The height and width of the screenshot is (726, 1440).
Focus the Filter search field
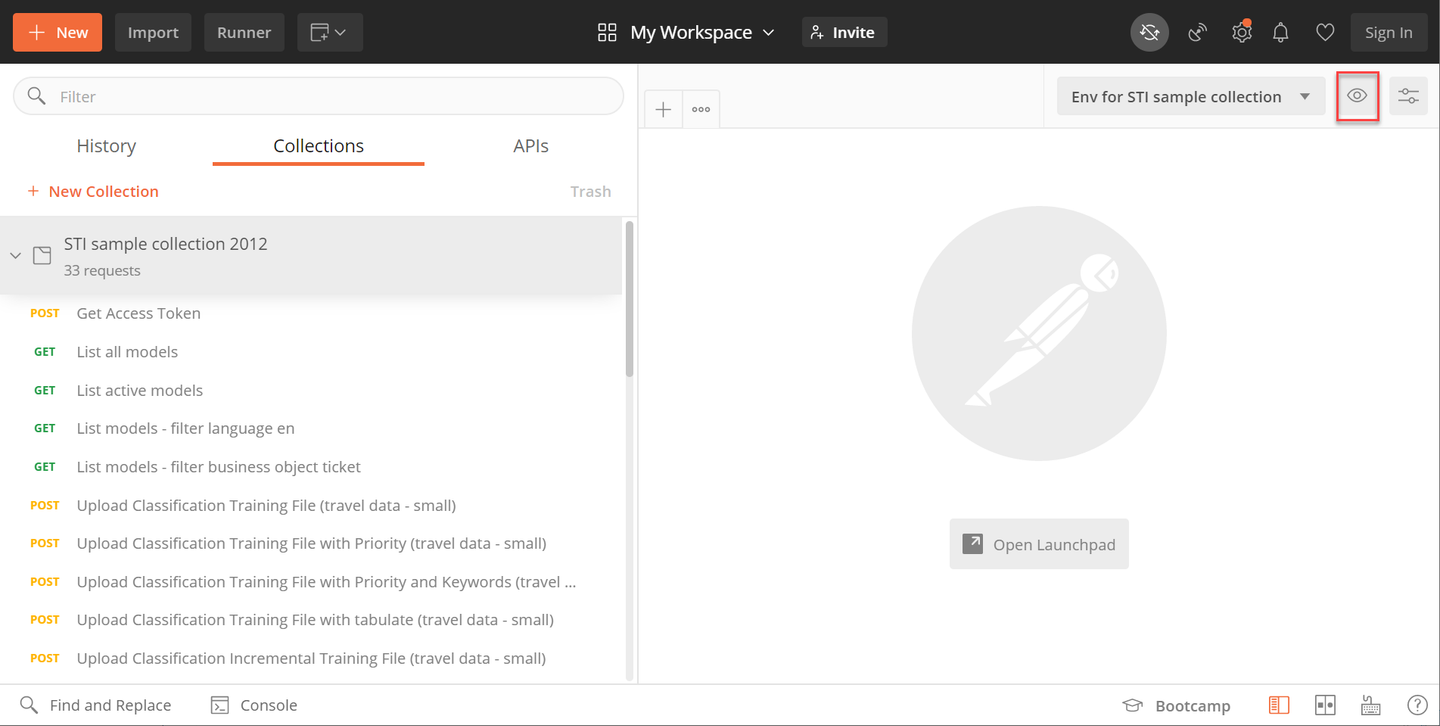318,96
